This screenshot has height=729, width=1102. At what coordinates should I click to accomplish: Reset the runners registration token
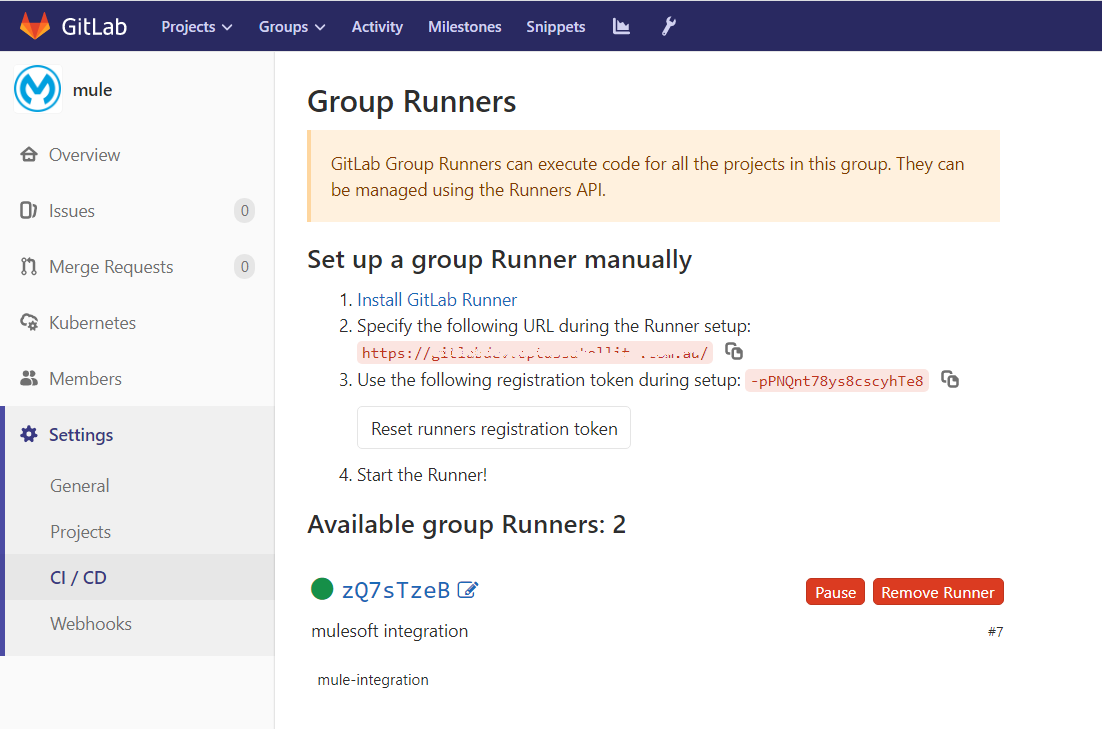[493, 428]
